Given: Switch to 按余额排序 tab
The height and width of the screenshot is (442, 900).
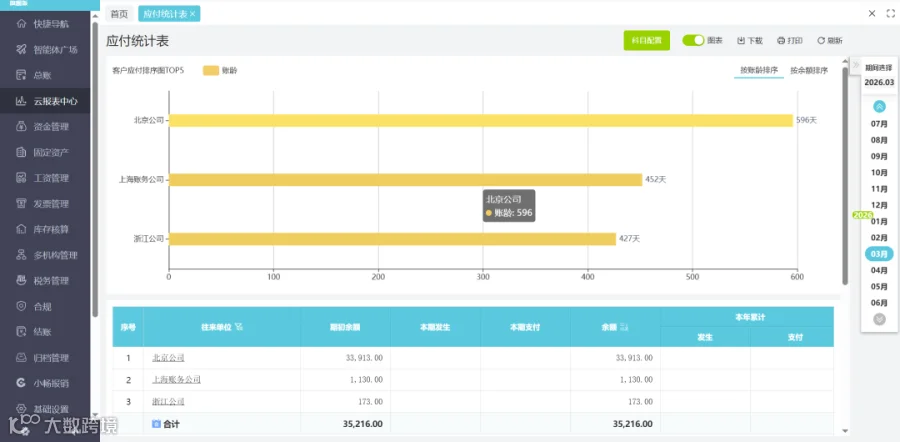Looking at the screenshot, I should coord(809,71).
